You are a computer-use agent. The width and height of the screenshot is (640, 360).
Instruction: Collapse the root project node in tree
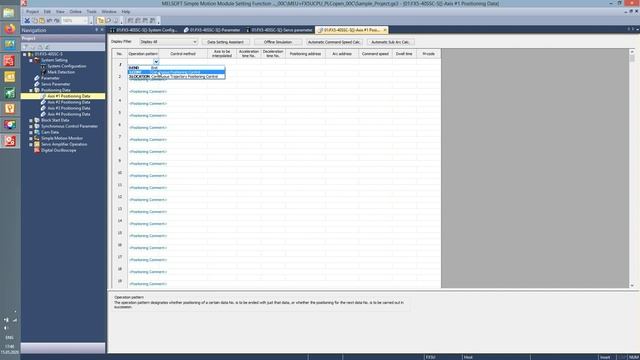(24, 54)
